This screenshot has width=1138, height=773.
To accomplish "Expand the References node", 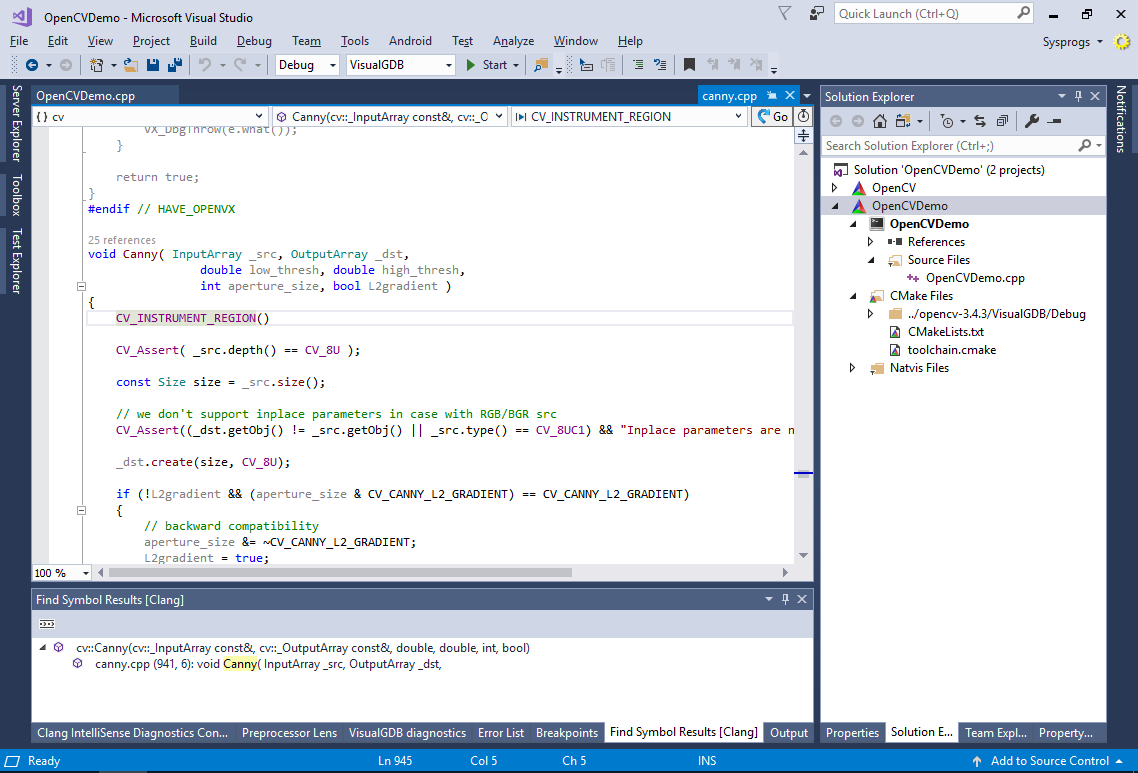I will tap(871, 242).
